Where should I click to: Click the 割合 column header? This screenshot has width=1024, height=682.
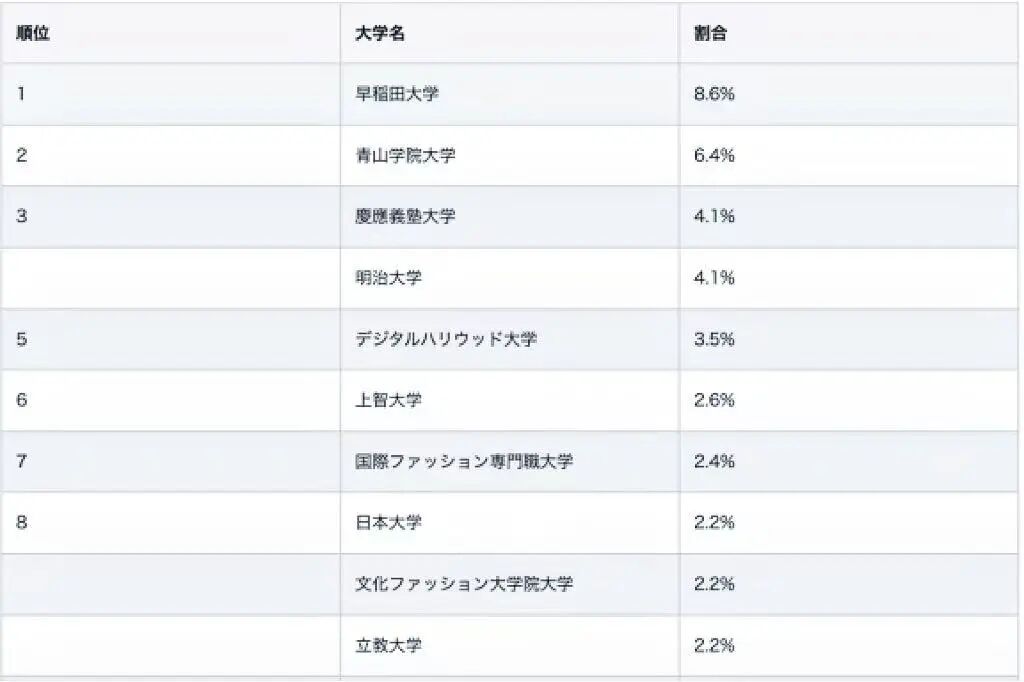[710, 33]
